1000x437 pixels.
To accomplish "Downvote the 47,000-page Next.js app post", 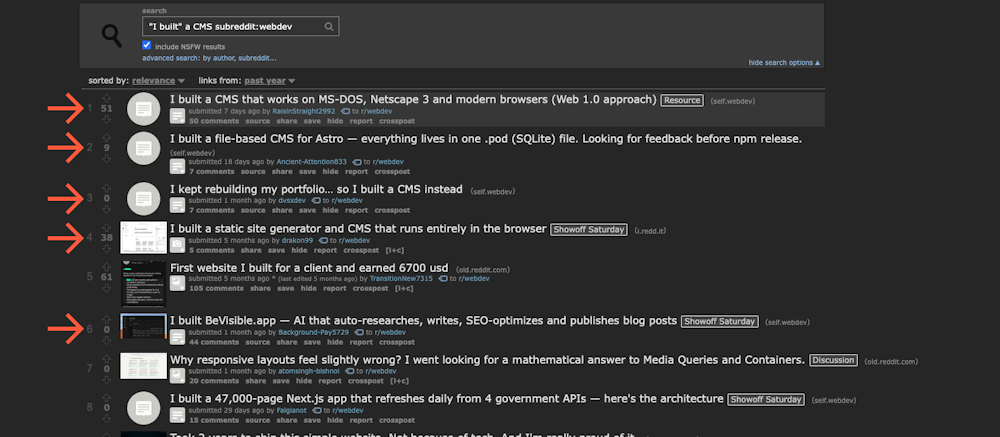I will 107,418.
